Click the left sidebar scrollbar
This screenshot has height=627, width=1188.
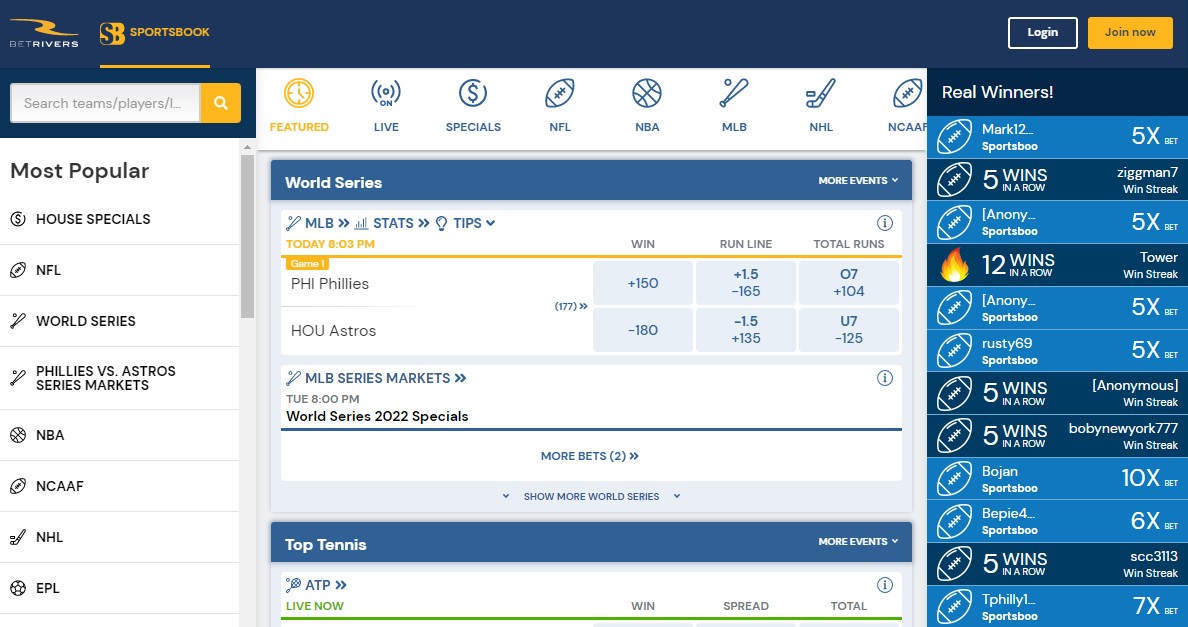click(247, 235)
